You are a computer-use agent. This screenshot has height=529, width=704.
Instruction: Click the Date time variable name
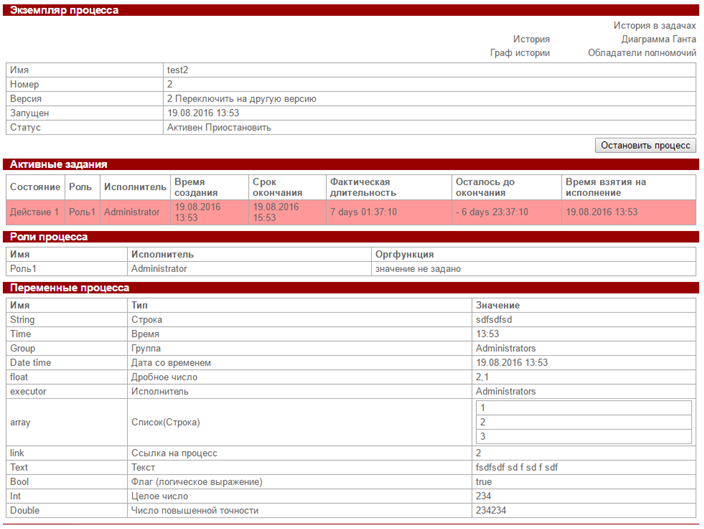click(x=31, y=363)
